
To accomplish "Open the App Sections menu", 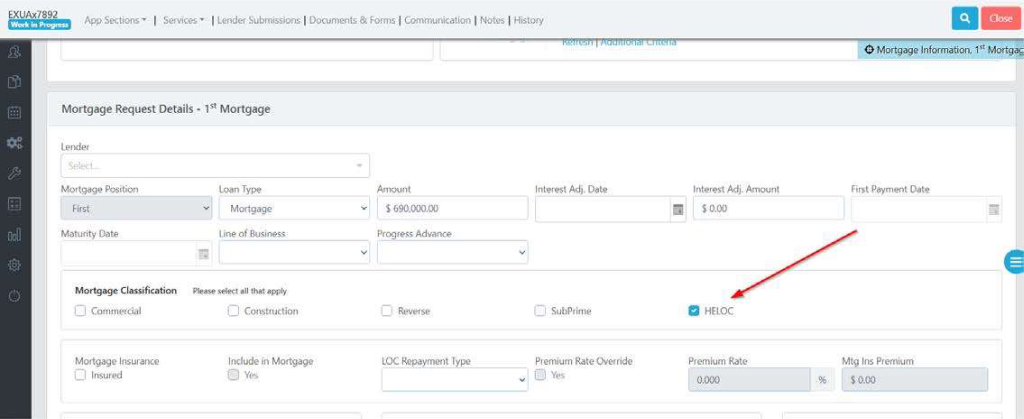I will pyautogui.click(x=115, y=20).
